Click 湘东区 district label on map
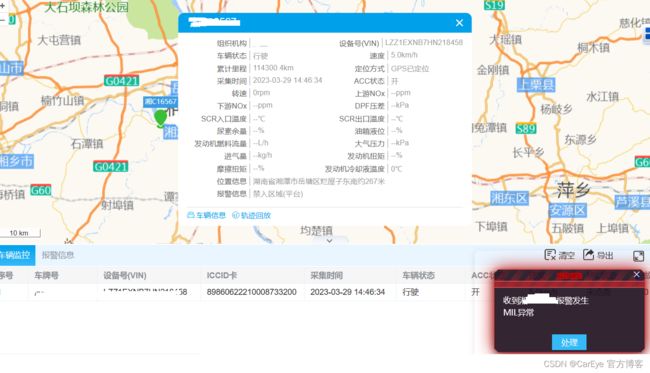This screenshot has width=650, height=373. coord(509,198)
